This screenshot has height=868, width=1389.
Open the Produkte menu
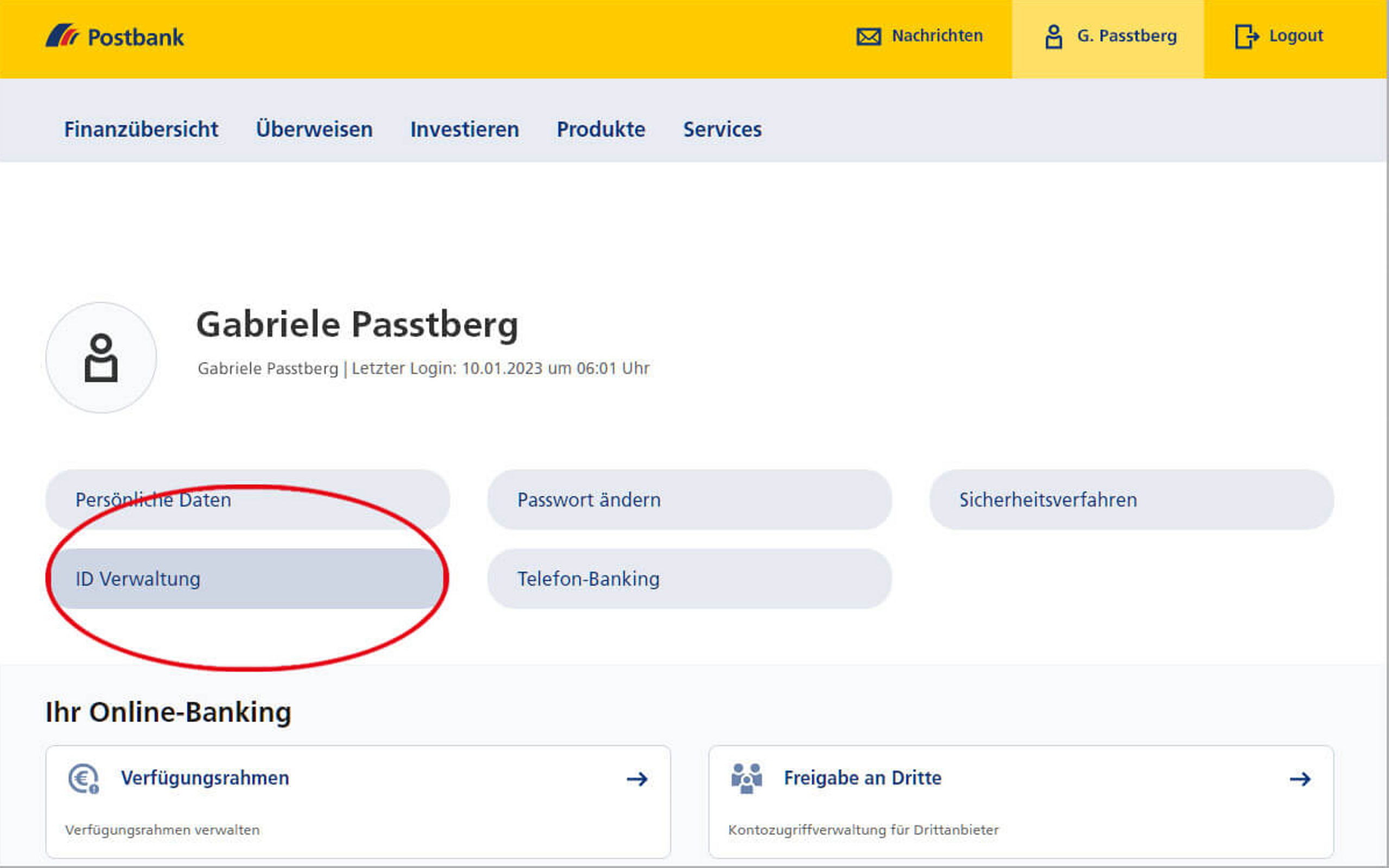(601, 129)
